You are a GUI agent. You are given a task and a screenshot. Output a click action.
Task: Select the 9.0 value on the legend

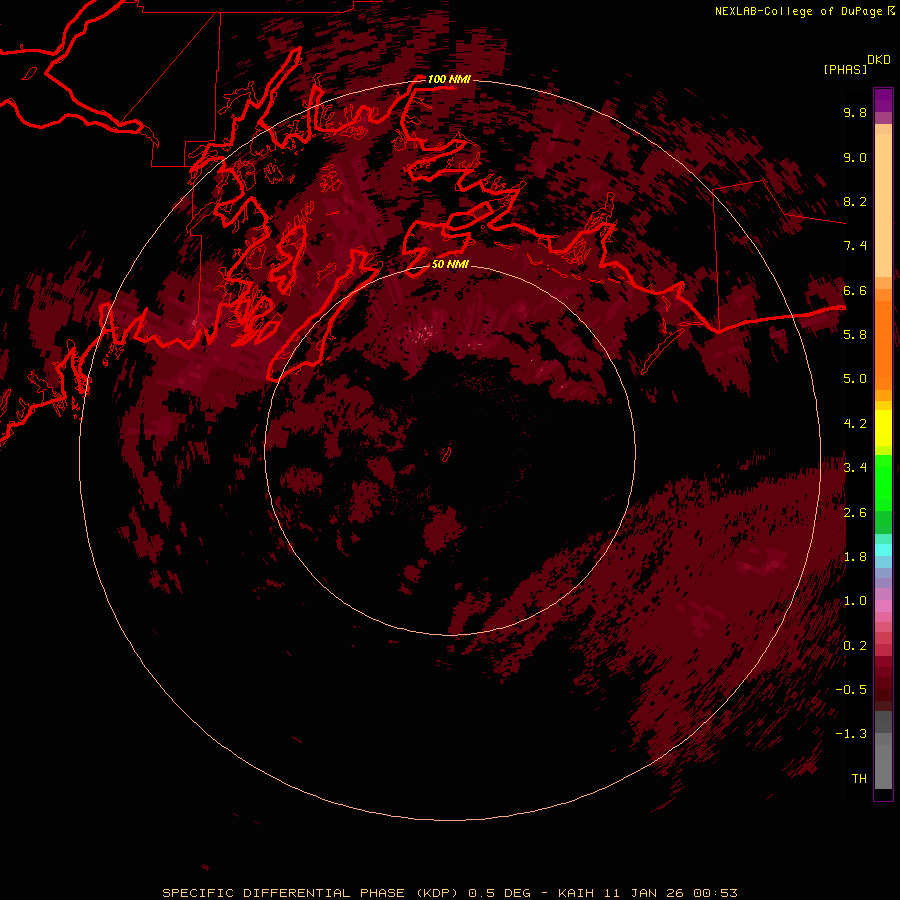point(855,157)
